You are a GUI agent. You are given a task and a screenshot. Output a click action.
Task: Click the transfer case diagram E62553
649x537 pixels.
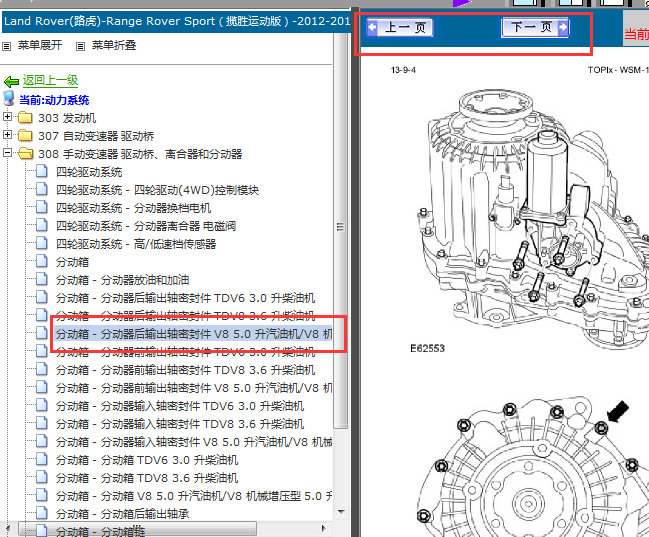click(534, 217)
